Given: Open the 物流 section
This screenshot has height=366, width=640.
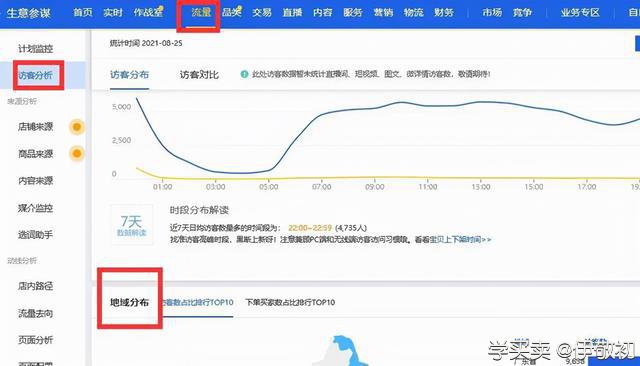Looking at the screenshot, I should coord(413,13).
